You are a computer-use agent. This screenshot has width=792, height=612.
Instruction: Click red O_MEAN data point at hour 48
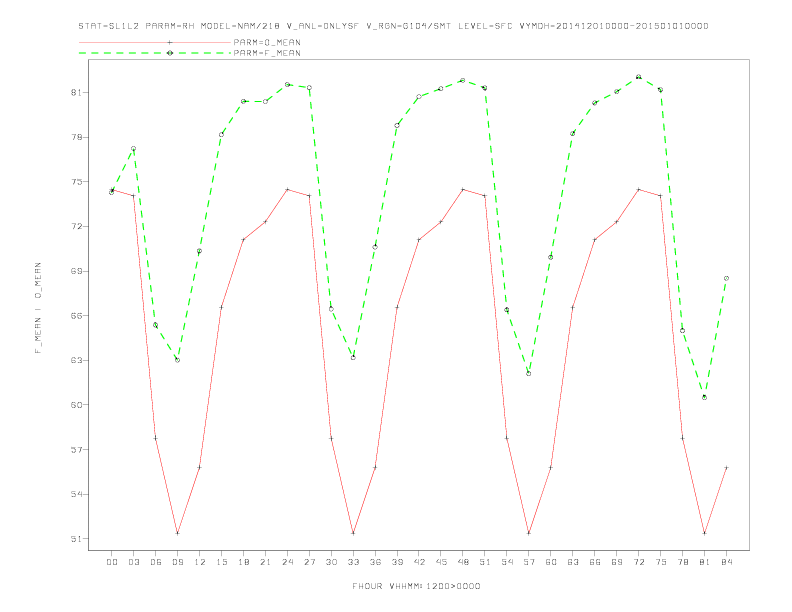click(463, 189)
